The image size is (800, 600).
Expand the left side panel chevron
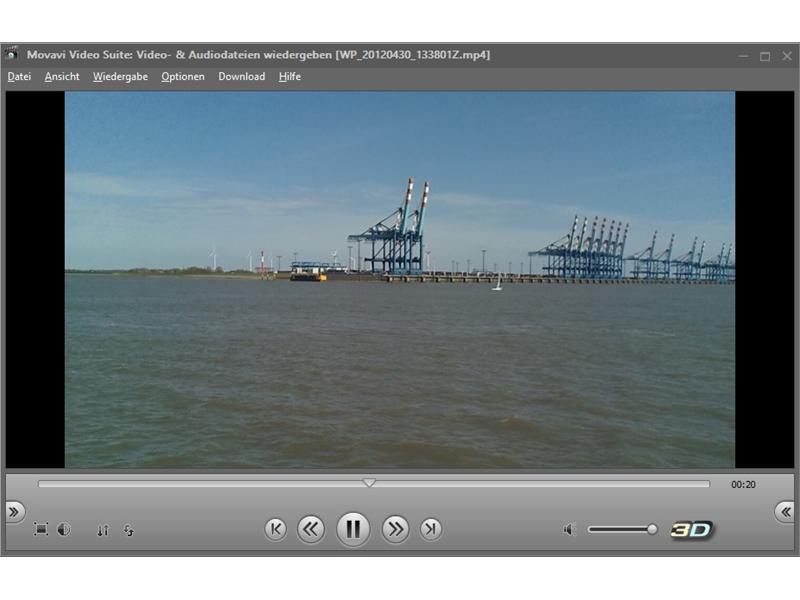tap(14, 511)
